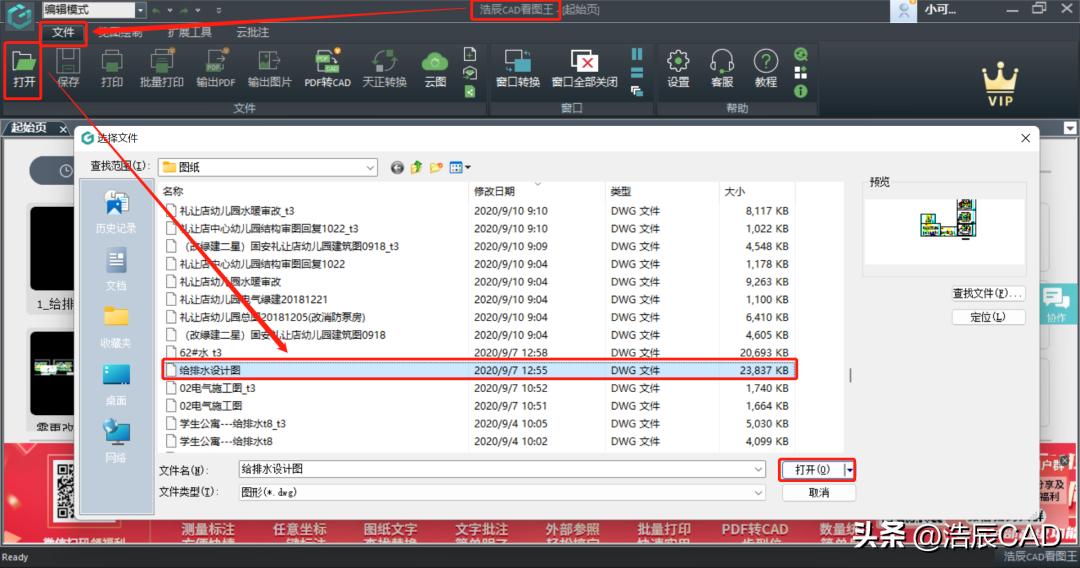
Task: Expand the 文件类型 file type dropdown
Action: pos(758,492)
